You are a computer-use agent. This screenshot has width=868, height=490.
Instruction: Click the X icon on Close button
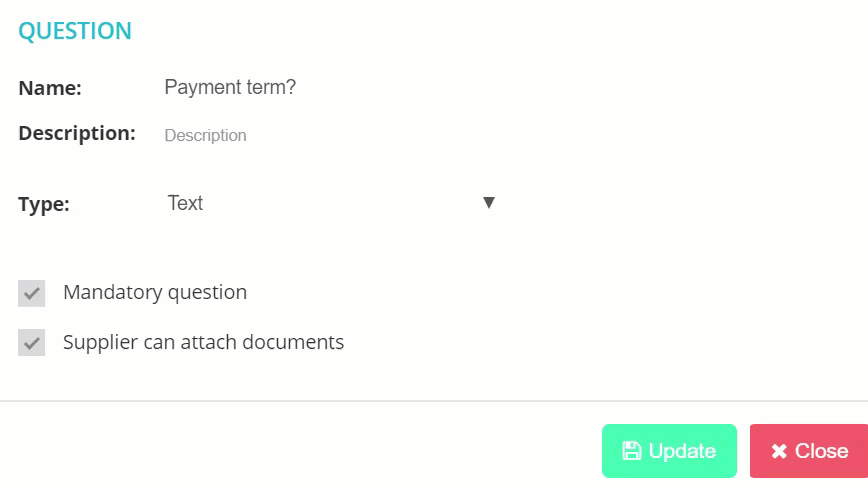point(779,451)
